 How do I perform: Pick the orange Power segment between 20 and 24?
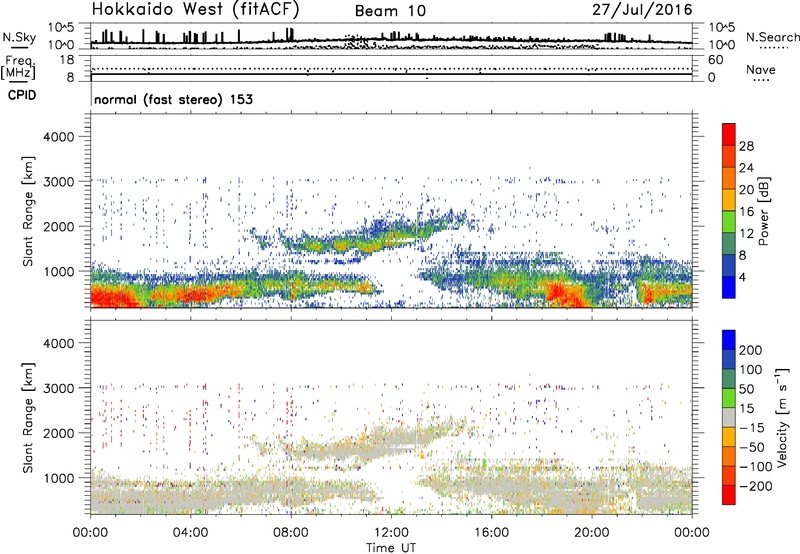pos(729,178)
